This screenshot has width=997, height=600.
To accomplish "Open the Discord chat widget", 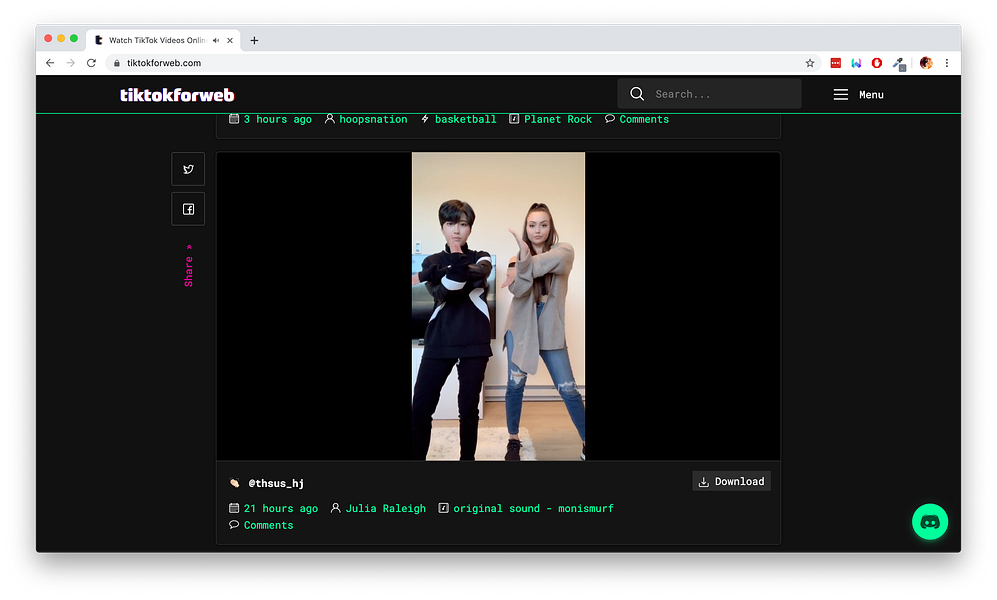I will click(929, 521).
